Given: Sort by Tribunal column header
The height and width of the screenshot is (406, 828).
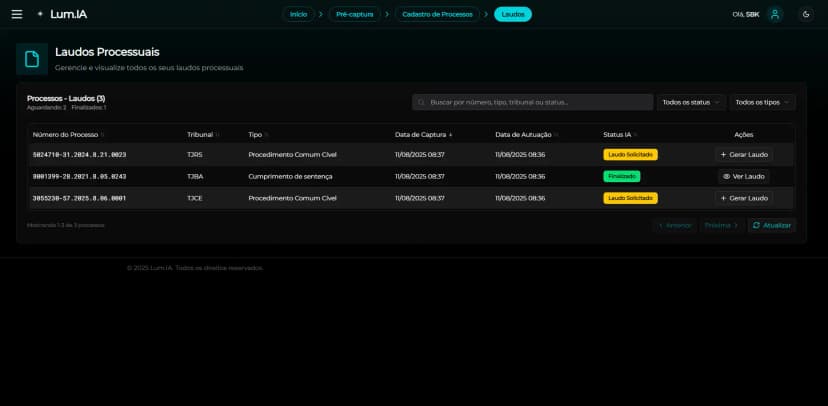Looking at the screenshot, I should 203,135.
